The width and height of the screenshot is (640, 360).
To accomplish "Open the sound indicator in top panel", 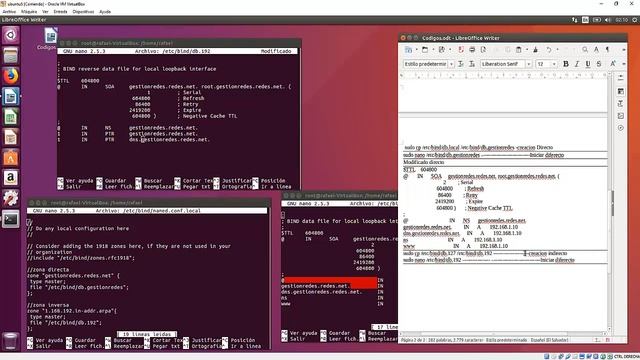I will [608, 20].
